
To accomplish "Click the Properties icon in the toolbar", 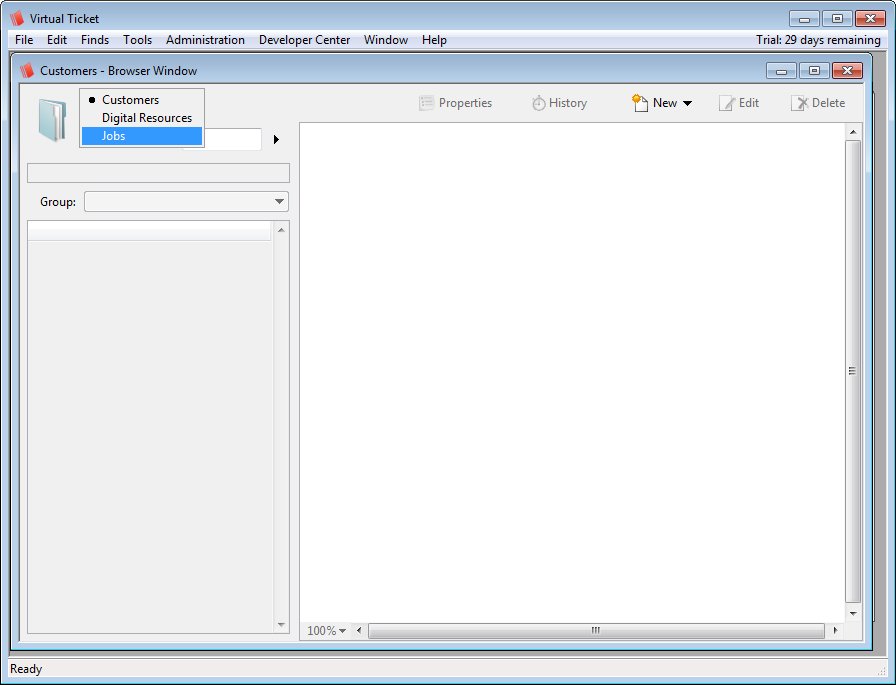I will point(426,103).
